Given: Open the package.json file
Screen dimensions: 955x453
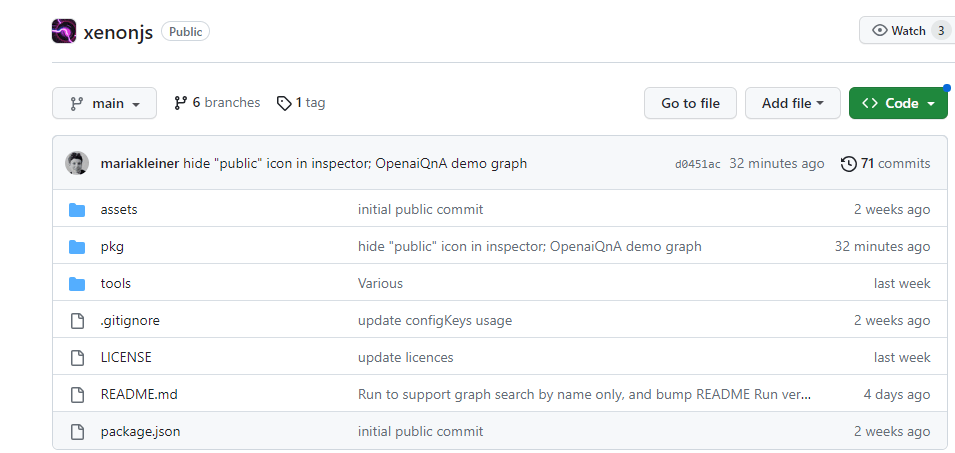Looking at the screenshot, I should tap(140, 432).
